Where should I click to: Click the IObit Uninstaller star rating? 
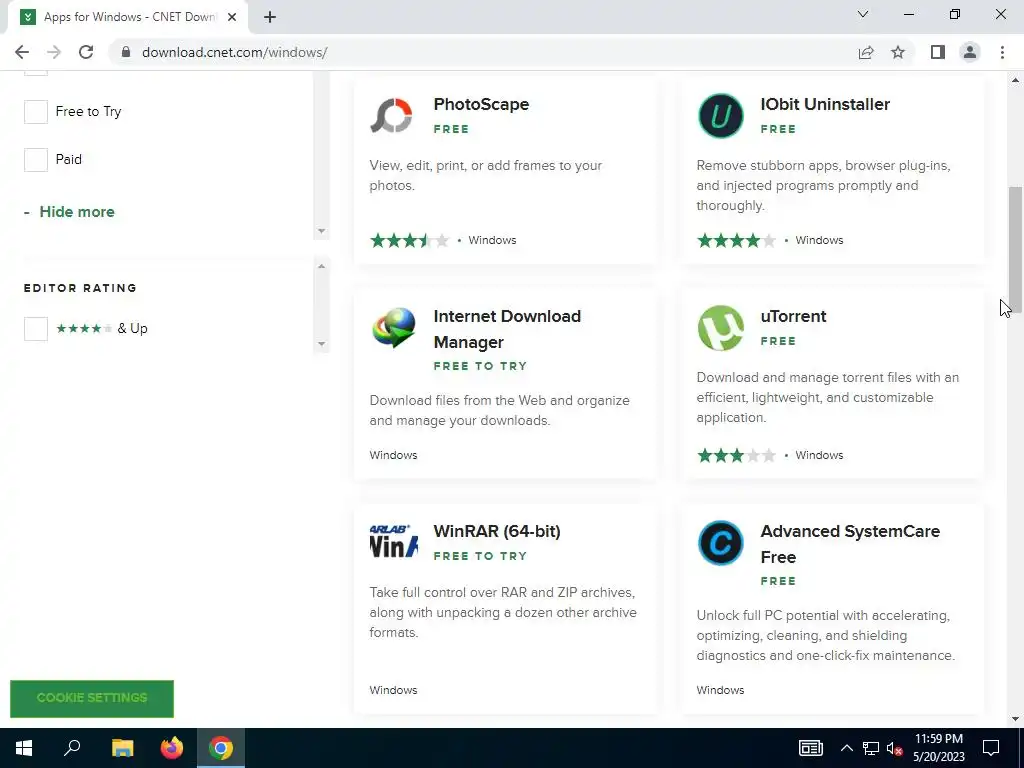(x=737, y=240)
